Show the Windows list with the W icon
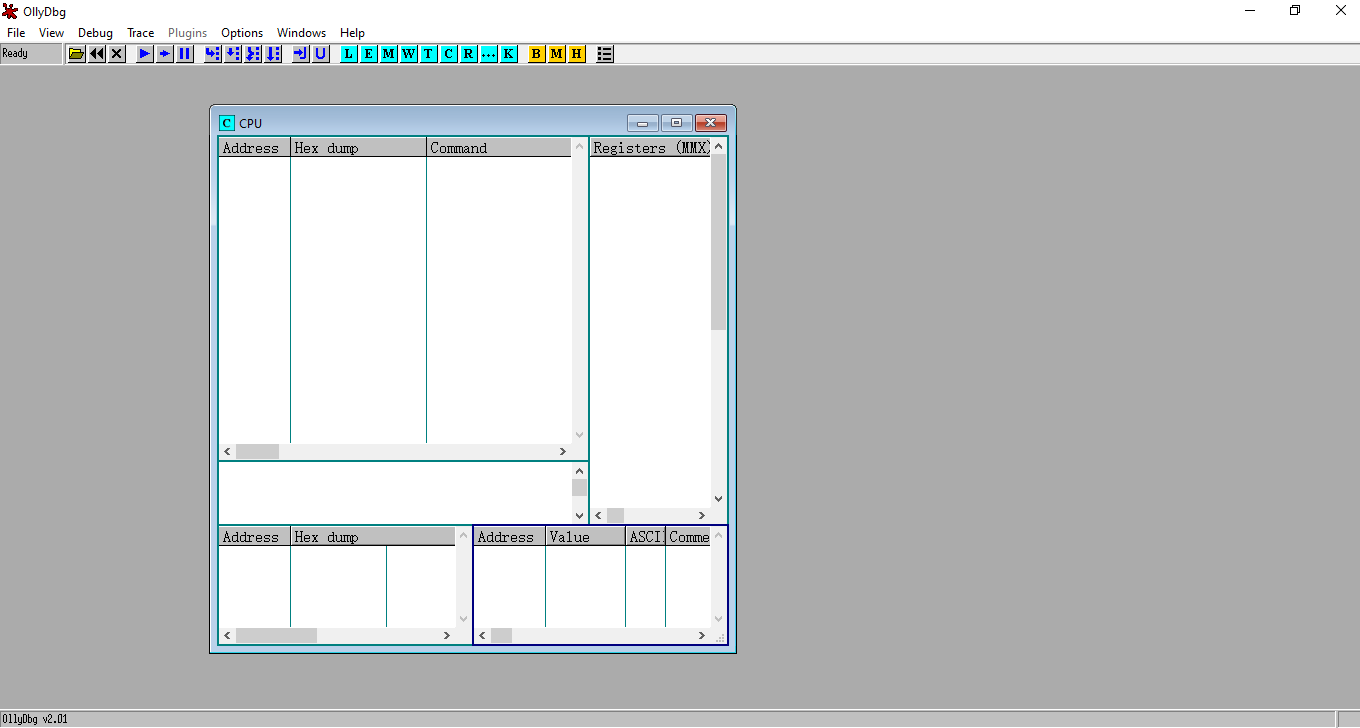Viewport: 1360px width, 728px height. click(409, 54)
